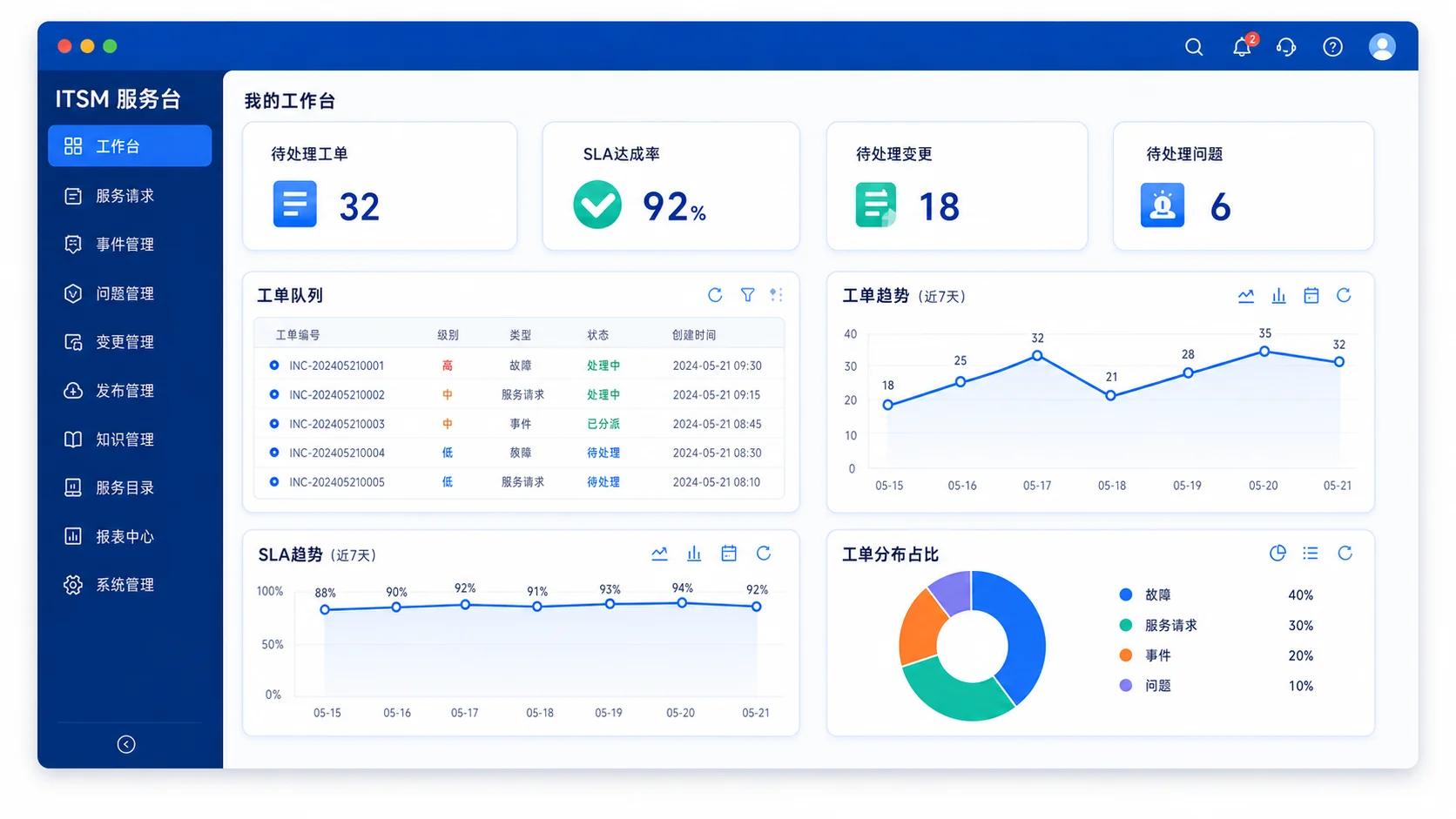Open calendar icon in SLA趋势 panel
The image size is (1456, 819).
point(729,554)
